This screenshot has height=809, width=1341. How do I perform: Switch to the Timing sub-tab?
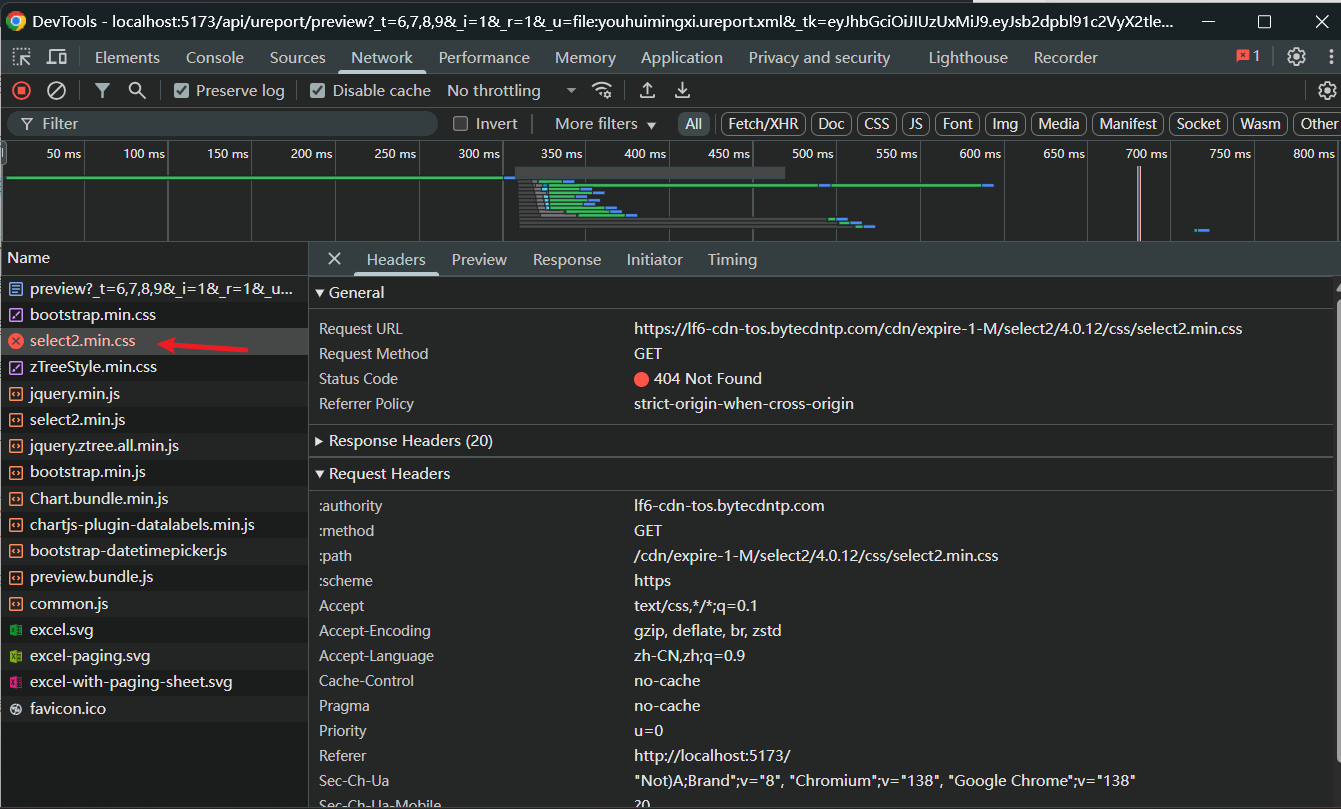coord(732,259)
